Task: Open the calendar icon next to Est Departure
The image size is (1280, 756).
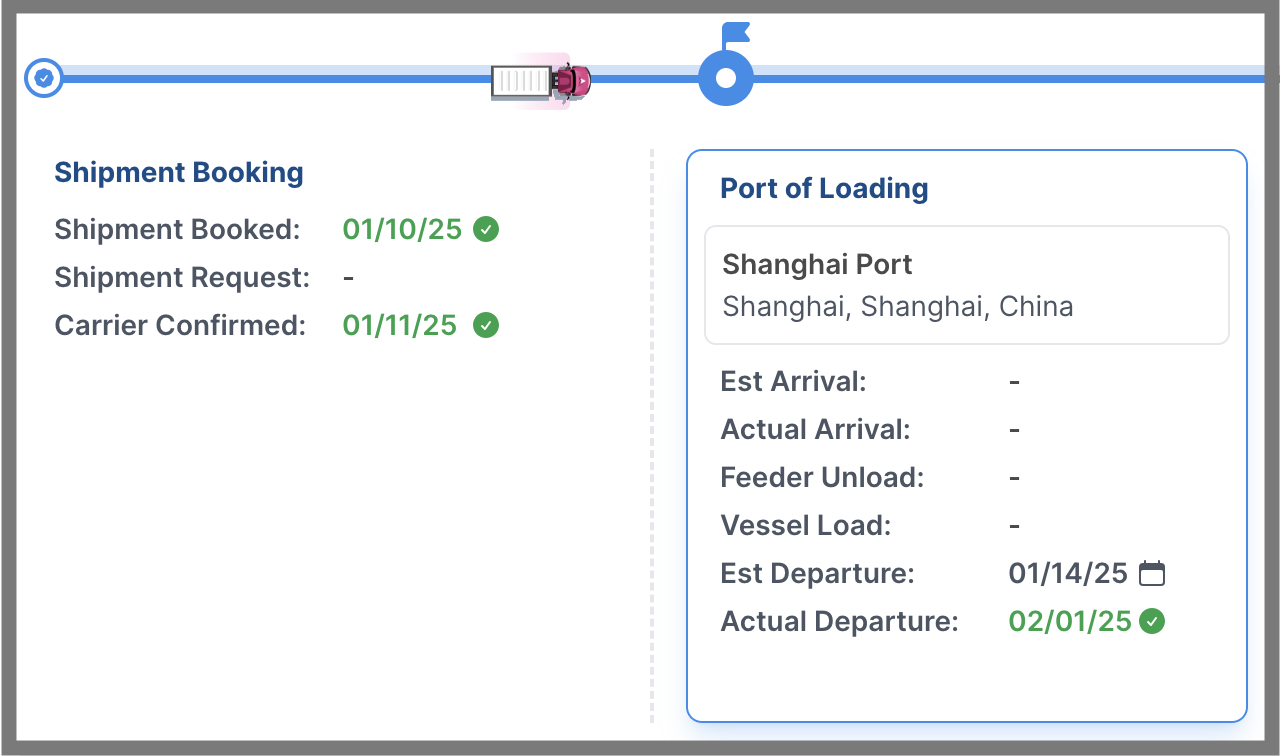Action: click(1153, 573)
